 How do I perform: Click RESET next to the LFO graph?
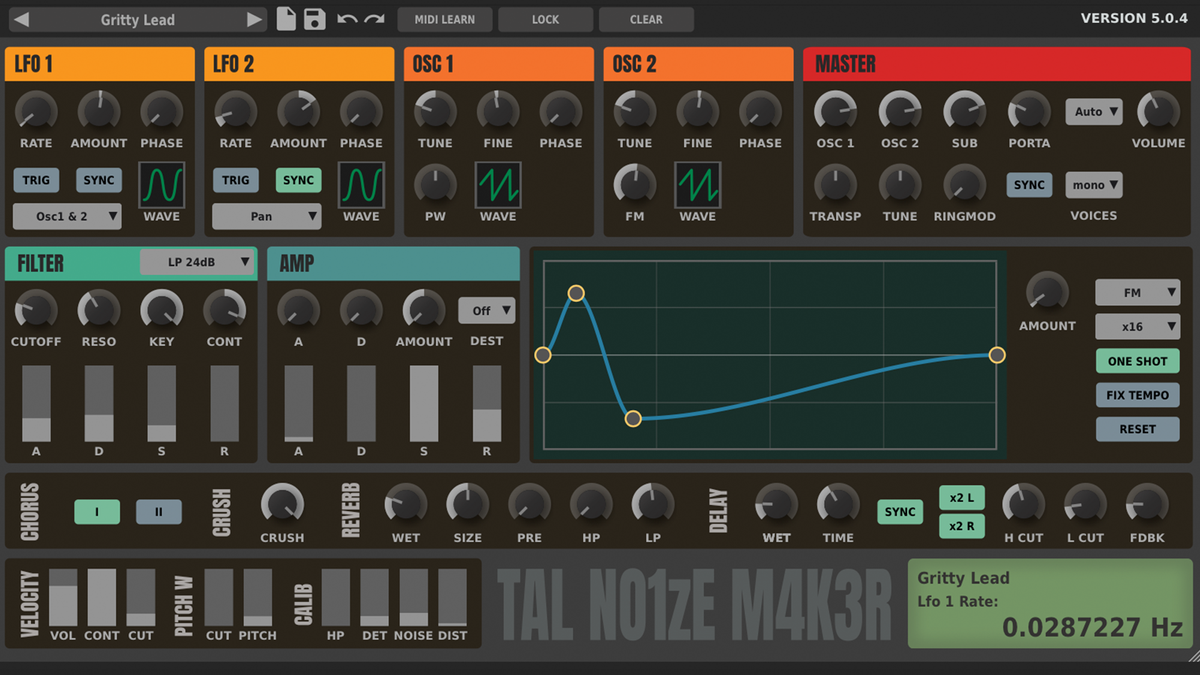tap(1137, 428)
